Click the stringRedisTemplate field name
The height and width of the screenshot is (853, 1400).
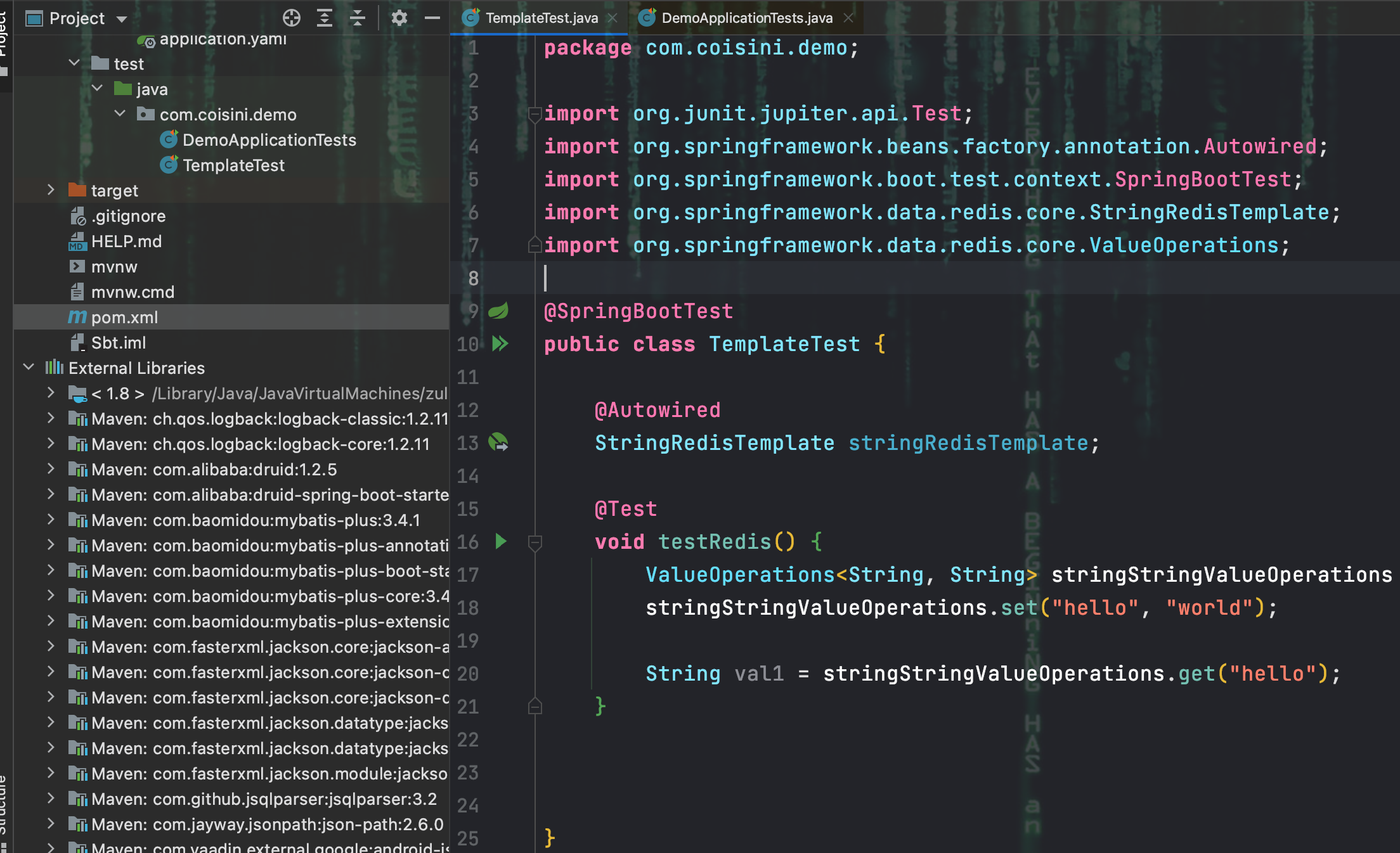tap(968, 443)
